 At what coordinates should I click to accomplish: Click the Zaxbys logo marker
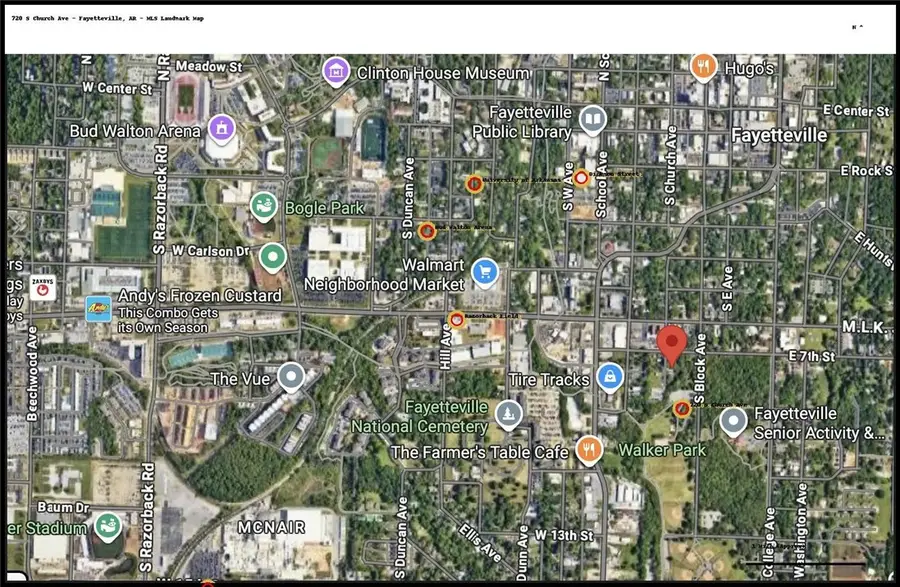[42, 284]
